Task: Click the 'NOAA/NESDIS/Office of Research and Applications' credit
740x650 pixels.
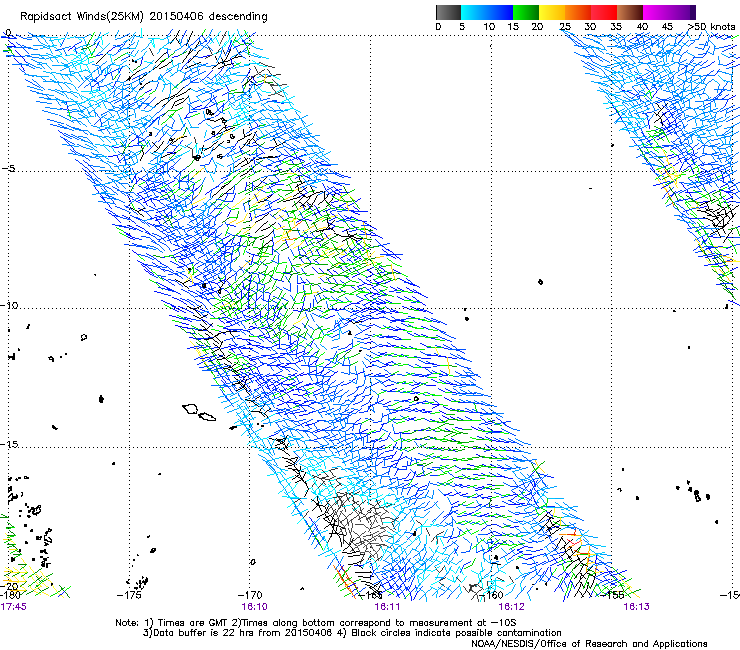Action: pos(589,644)
